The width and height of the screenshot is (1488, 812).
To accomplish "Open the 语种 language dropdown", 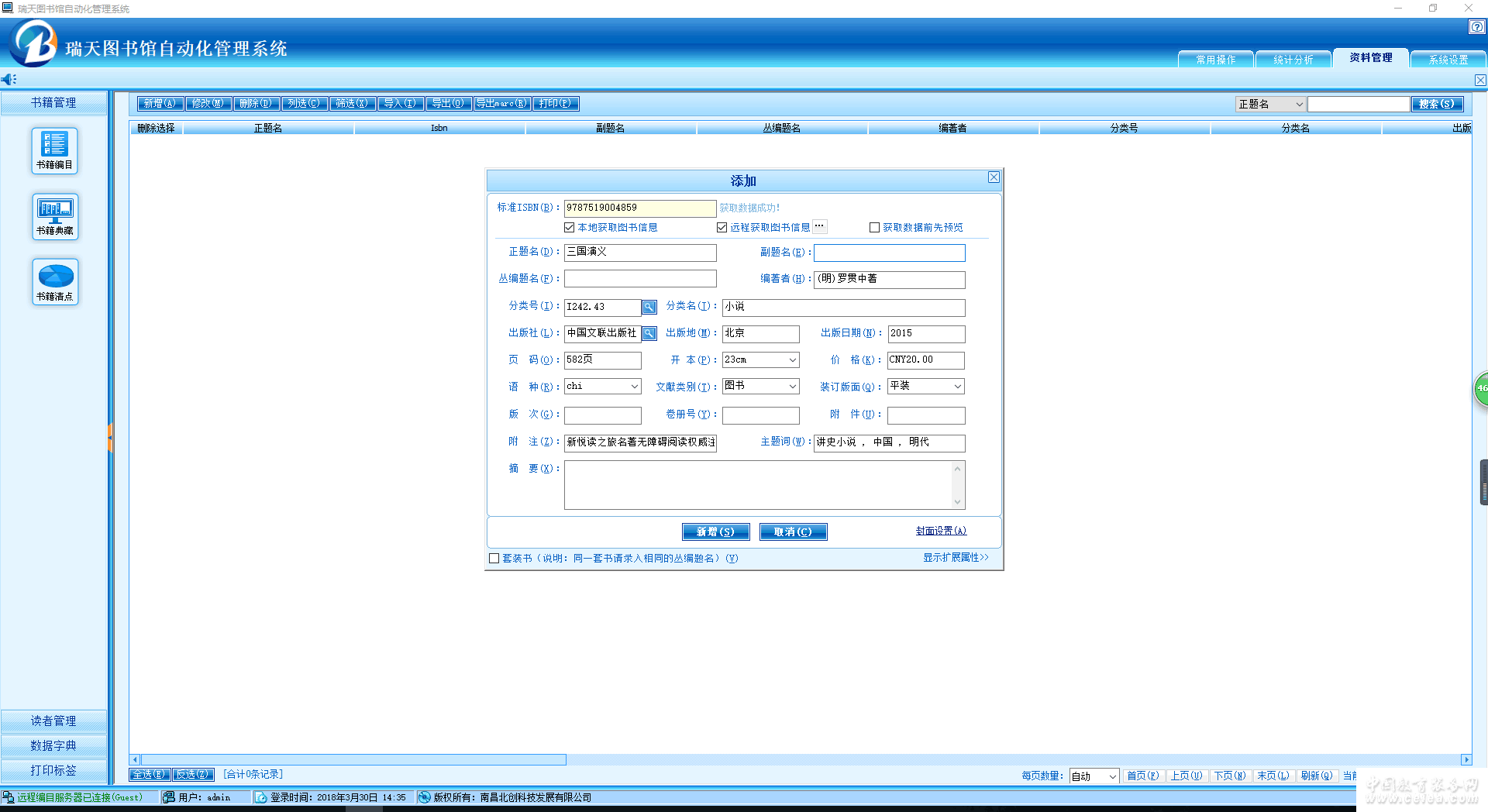I will pyautogui.click(x=634, y=387).
